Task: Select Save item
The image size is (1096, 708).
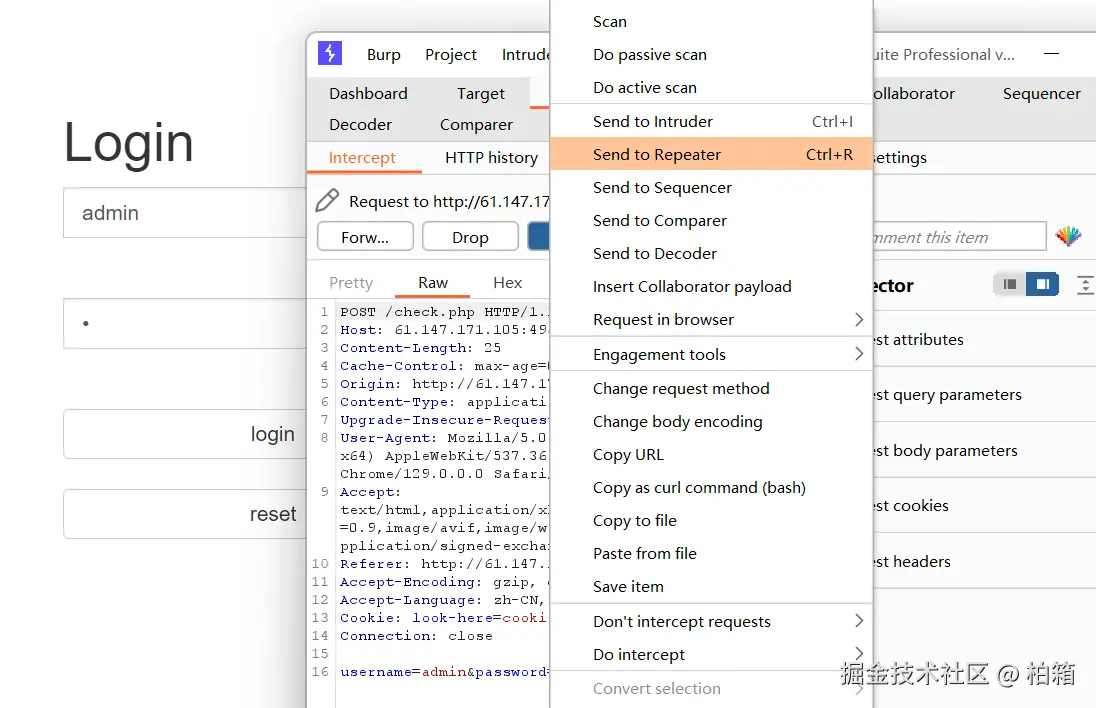Action: click(x=712, y=586)
